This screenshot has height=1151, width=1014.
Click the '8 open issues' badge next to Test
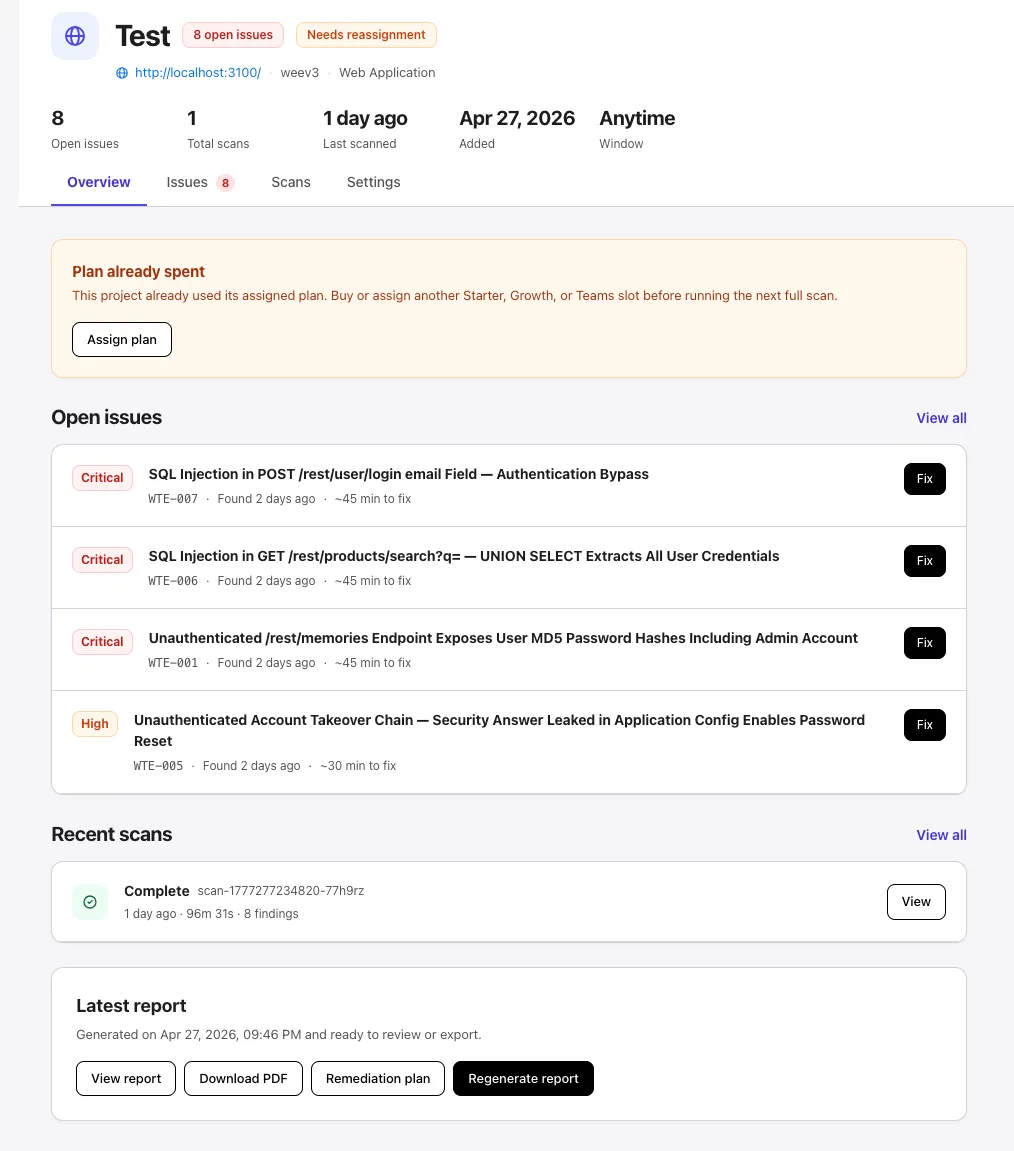[232, 34]
